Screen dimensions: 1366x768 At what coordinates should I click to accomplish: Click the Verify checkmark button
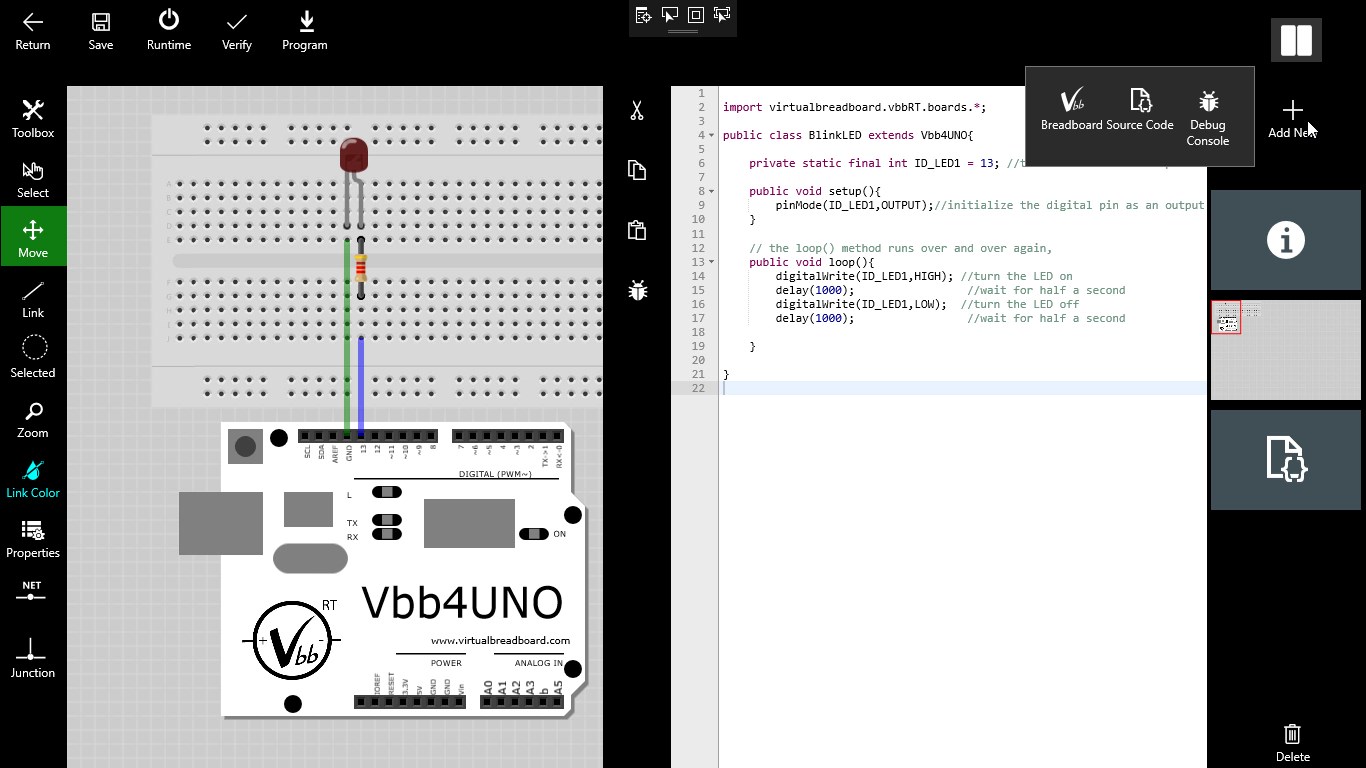(x=236, y=30)
